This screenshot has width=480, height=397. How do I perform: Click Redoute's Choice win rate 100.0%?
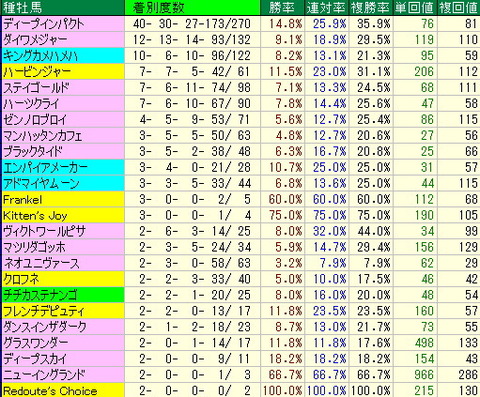pyautogui.click(x=283, y=391)
